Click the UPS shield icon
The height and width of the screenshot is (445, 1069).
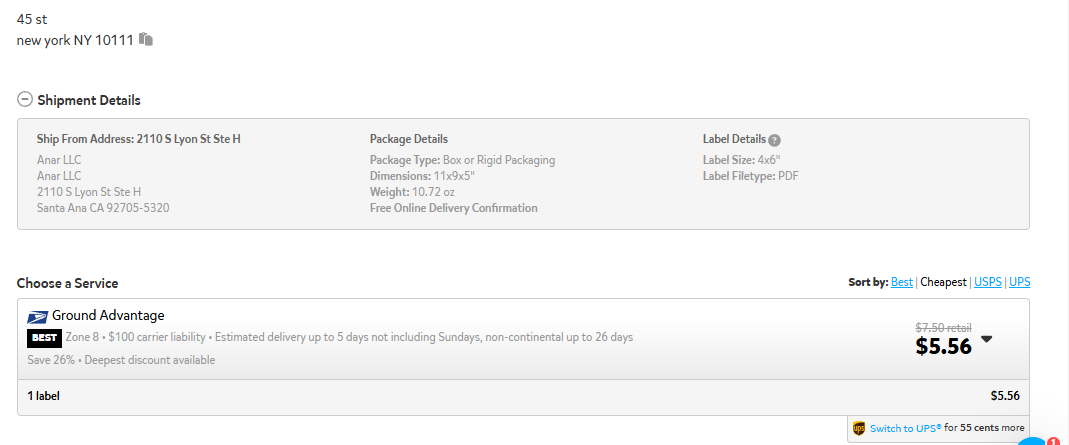(859, 429)
